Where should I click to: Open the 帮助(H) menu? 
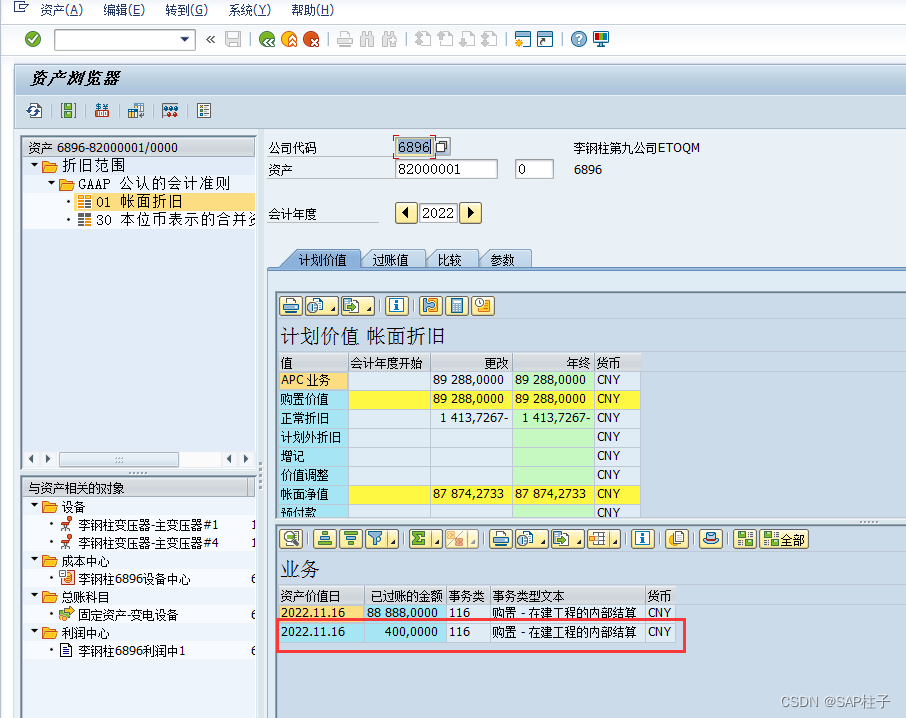coord(312,10)
